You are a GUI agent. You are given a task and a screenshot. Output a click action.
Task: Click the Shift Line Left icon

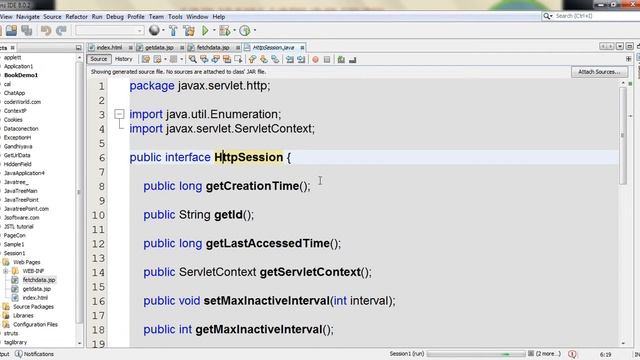290,60
